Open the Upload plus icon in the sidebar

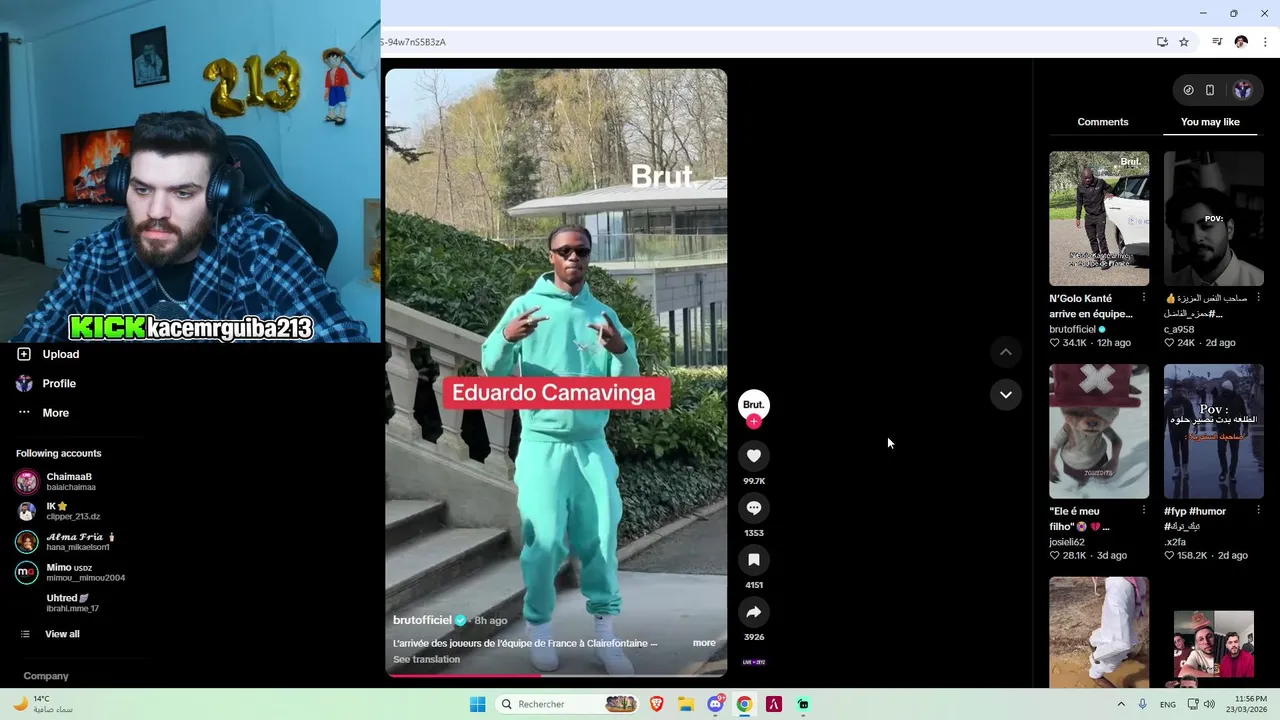pos(24,354)
